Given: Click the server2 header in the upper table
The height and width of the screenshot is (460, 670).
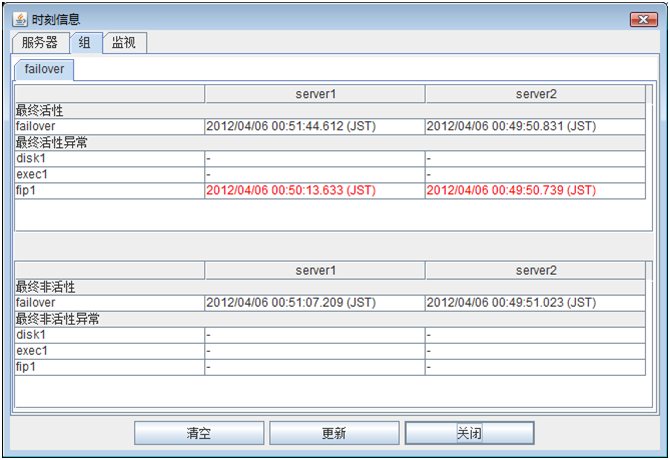Looking at the screenshot, I should tap(535, 94).
